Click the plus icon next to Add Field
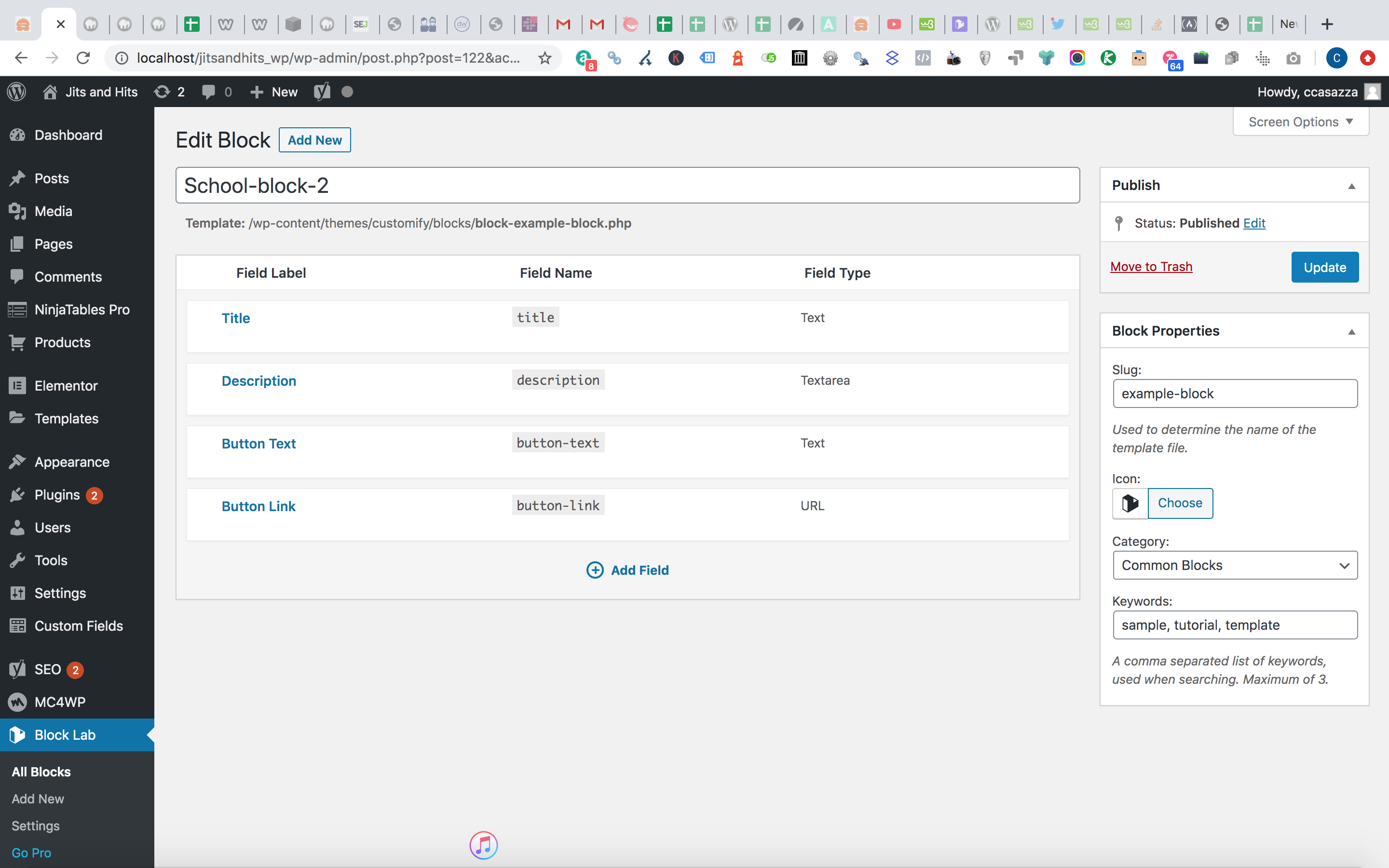The width and height of the screenshot is (1389, 868). (x=595, y=570)
